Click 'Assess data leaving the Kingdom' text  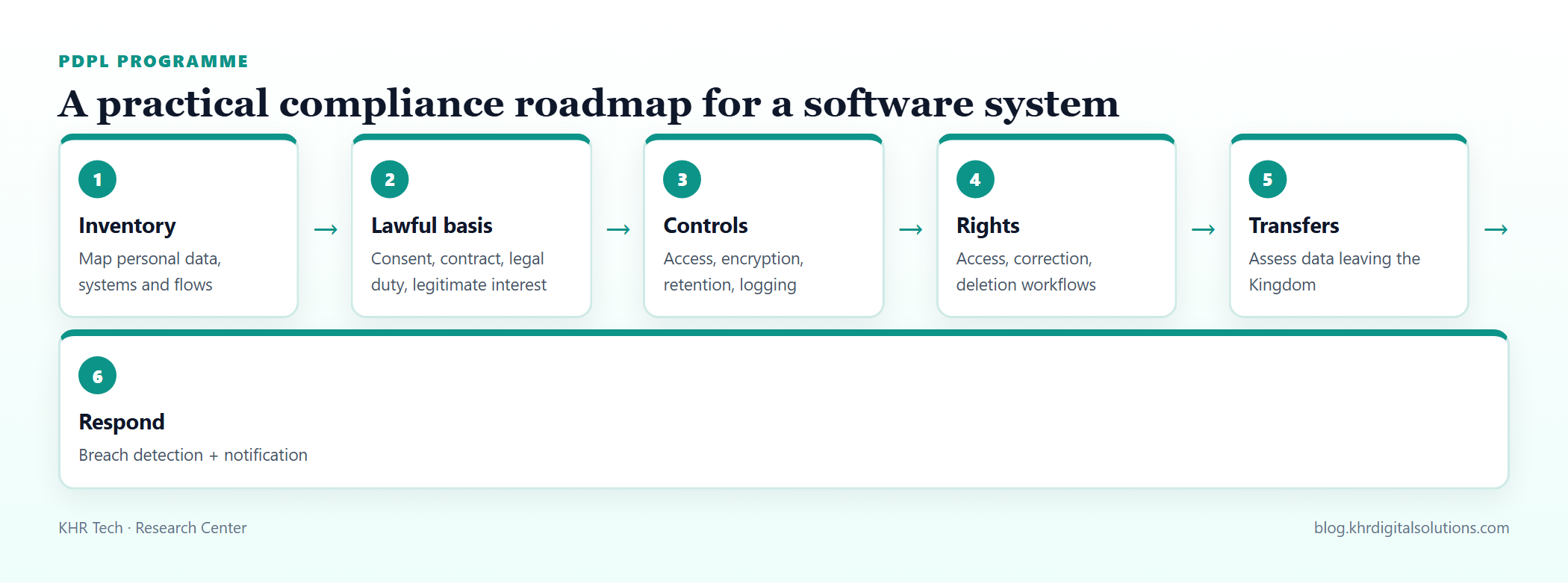tap(1334, 272)
